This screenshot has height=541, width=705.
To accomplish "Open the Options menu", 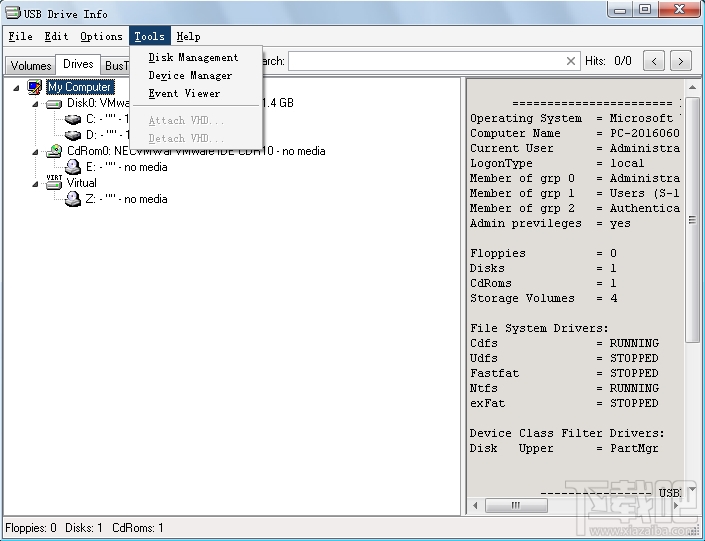I will tap(101, 36).
